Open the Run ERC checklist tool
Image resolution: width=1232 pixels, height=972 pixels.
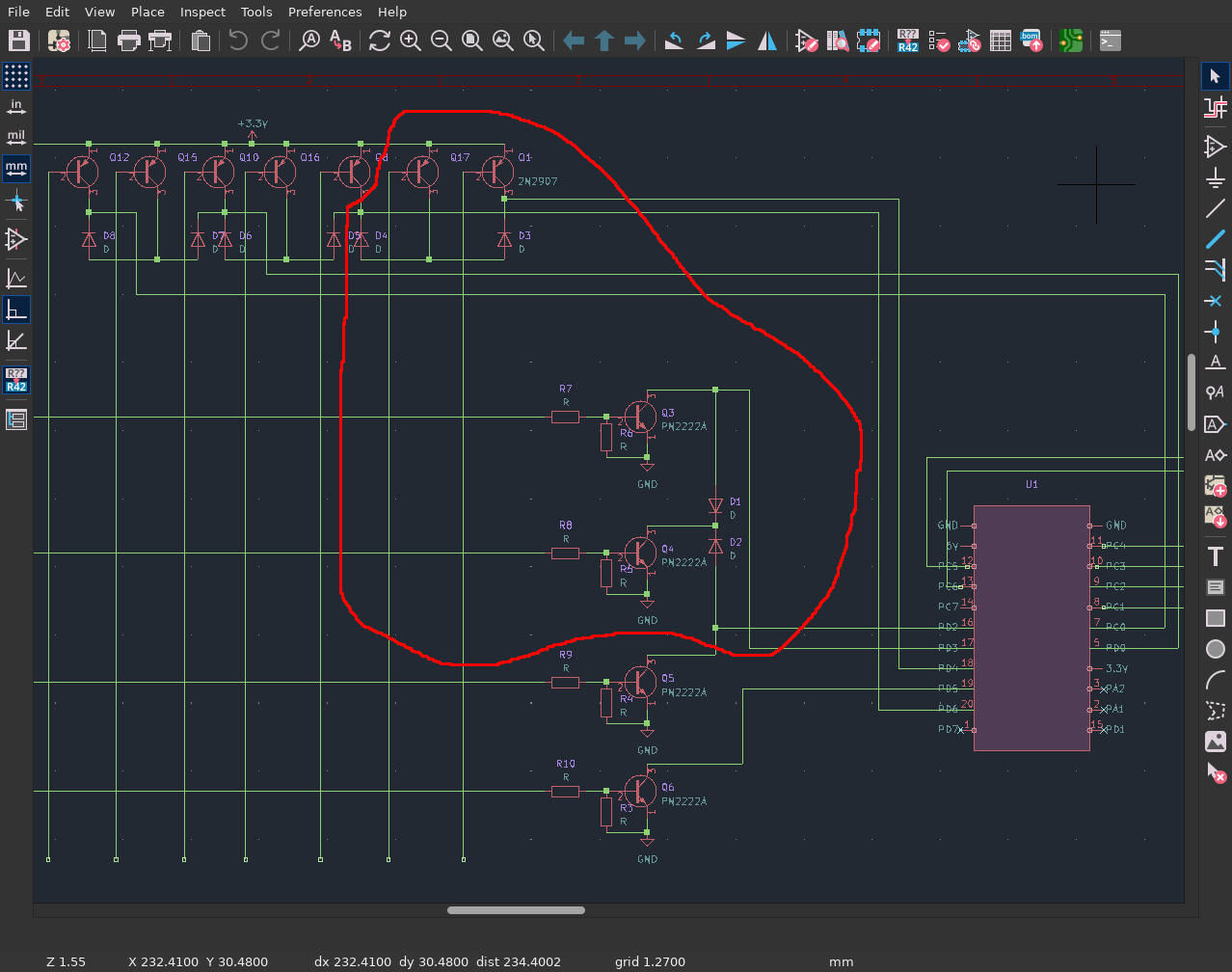(939, 40)
